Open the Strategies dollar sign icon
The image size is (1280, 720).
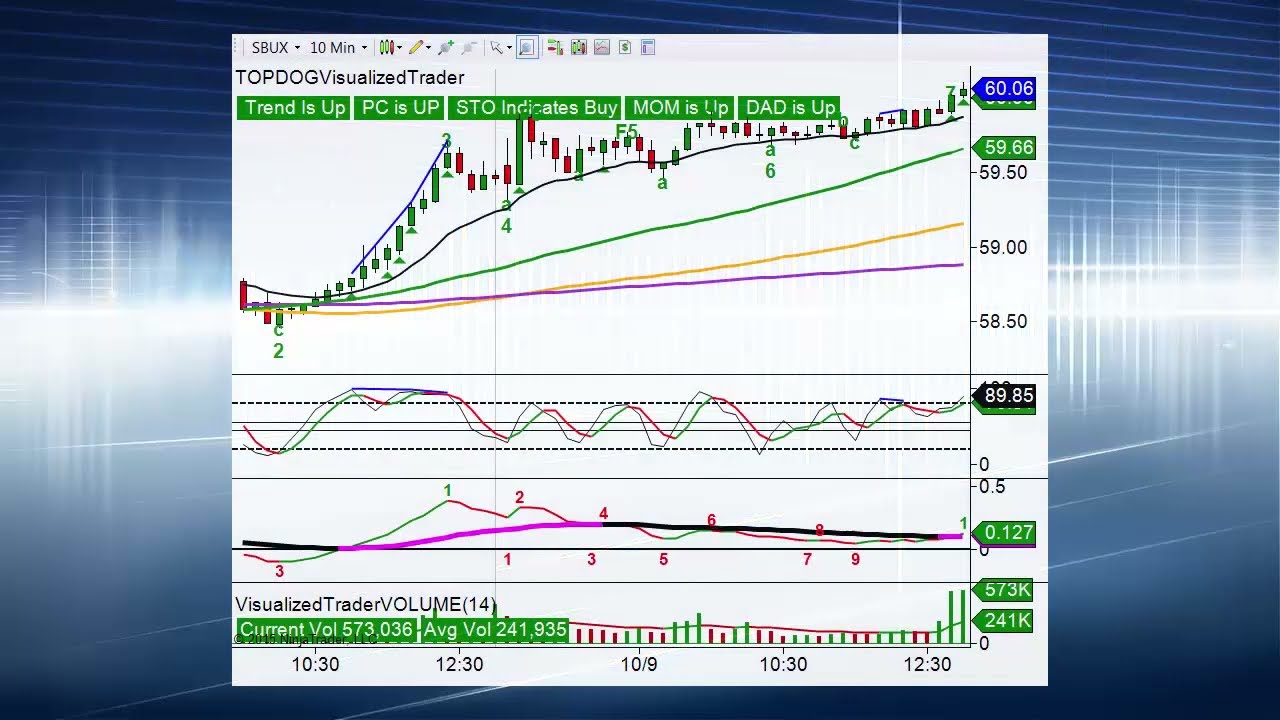tap(624, 47)
